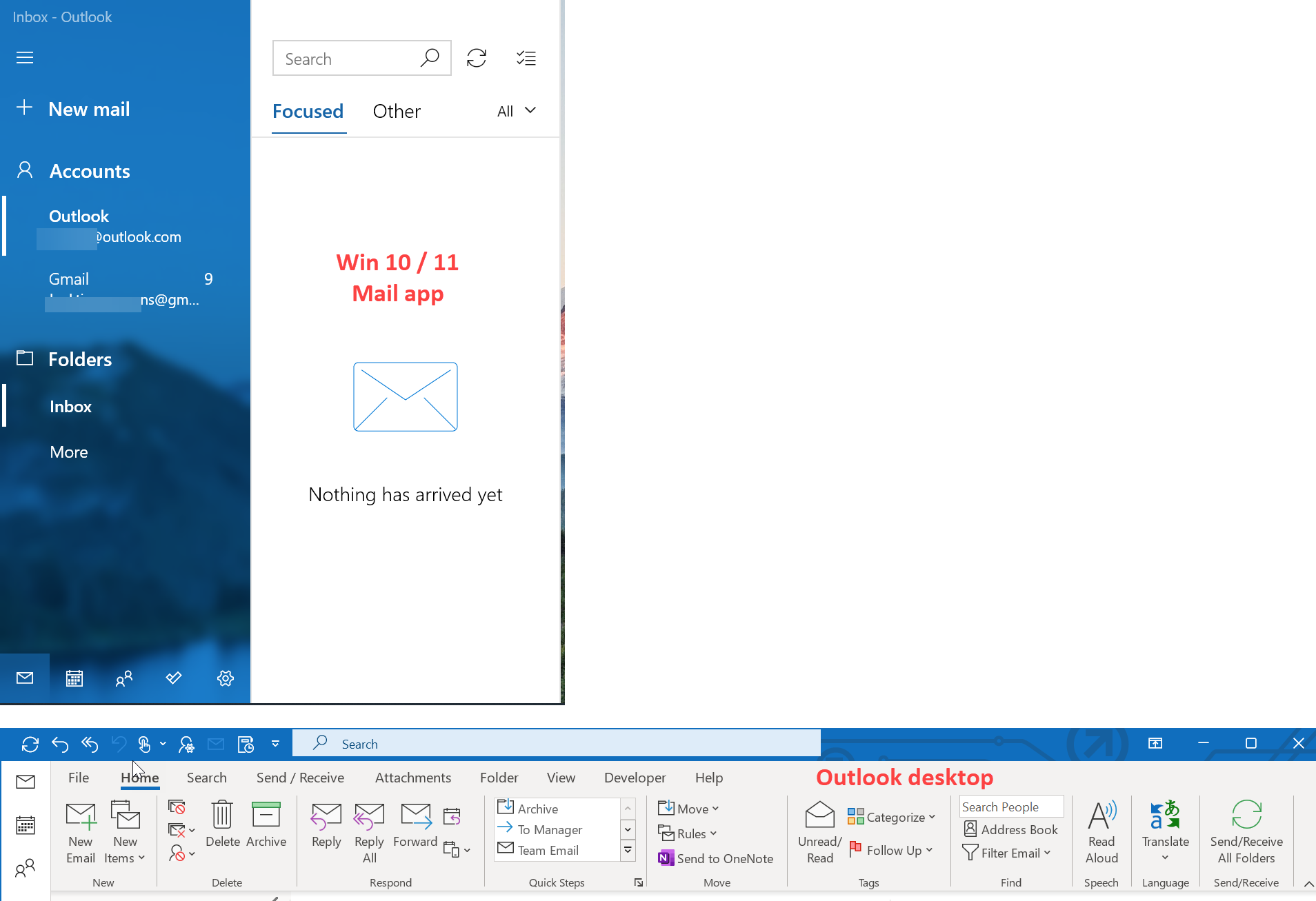
Task: Click Send/Receive sync icon in Outlook quick access toolbar
Action: click(30, 744)
